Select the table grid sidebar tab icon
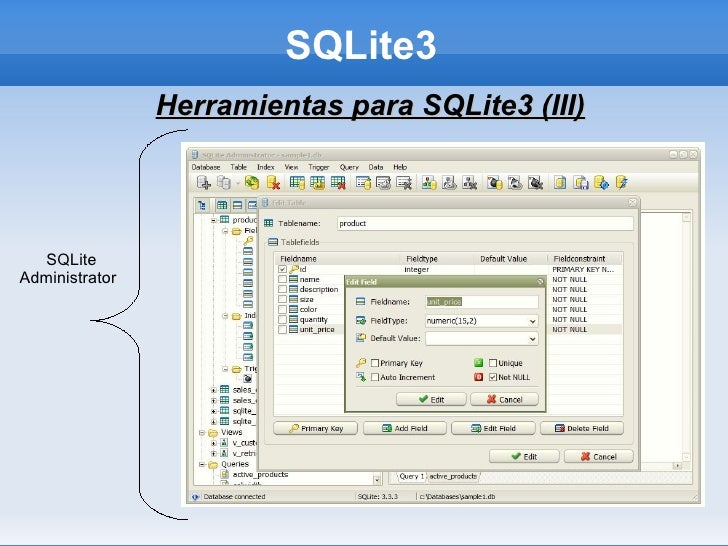Screen dimensions: 728x546 click(222, 205)
